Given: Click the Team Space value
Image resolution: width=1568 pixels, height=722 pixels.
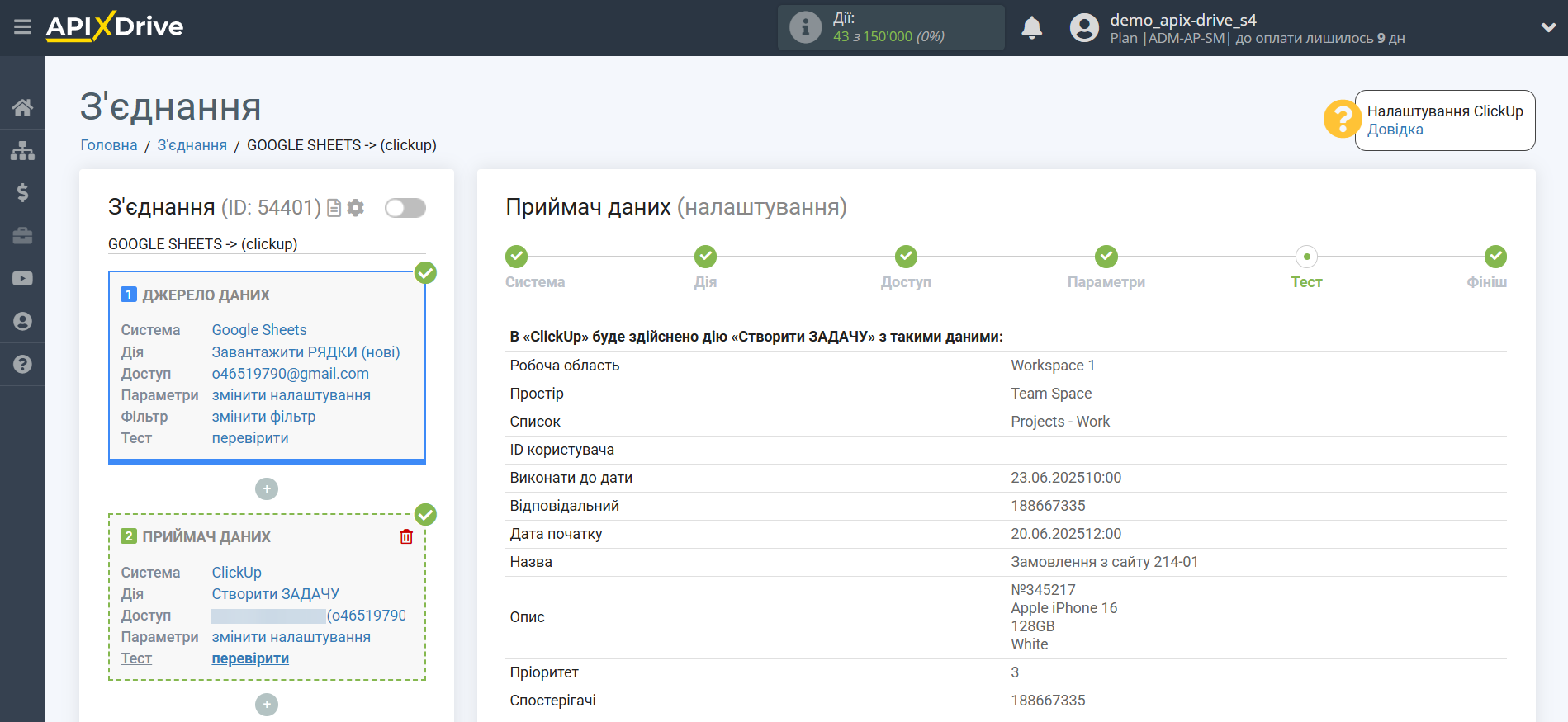Looking at the screenshot, I should coord(1051,394).
